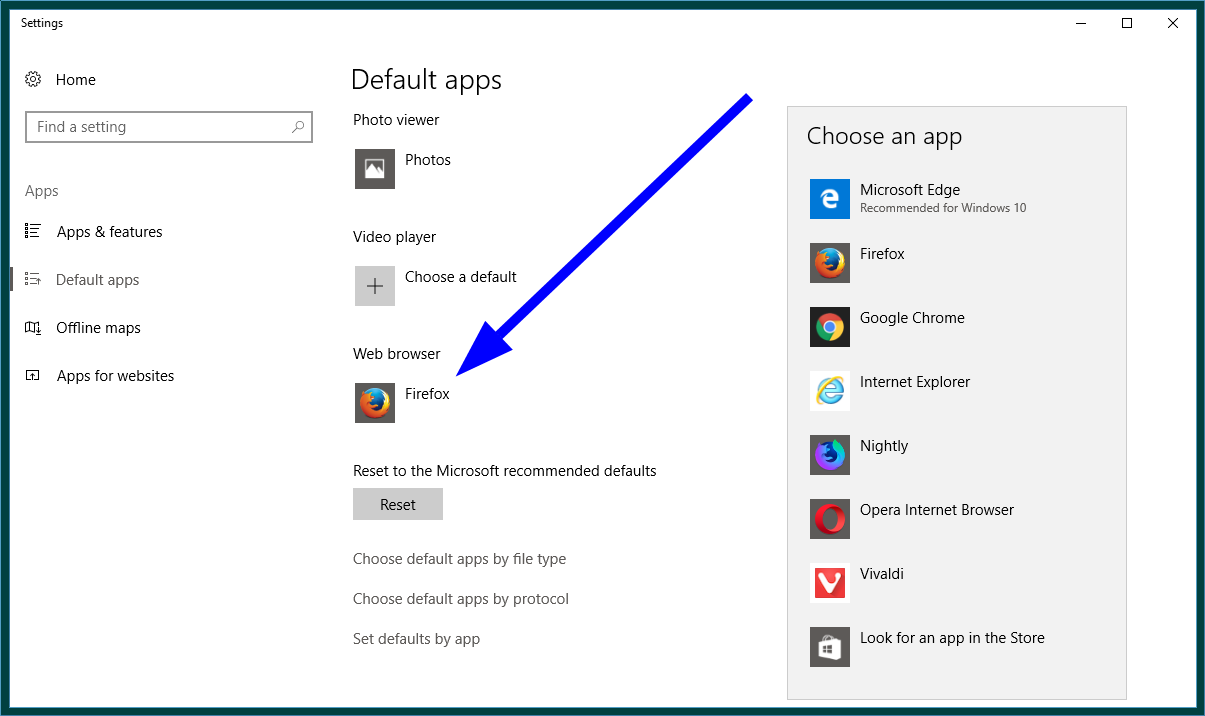1205x716 pixels.
Task: Click Choose a default video player text
Action: click(x=461, y=277)
